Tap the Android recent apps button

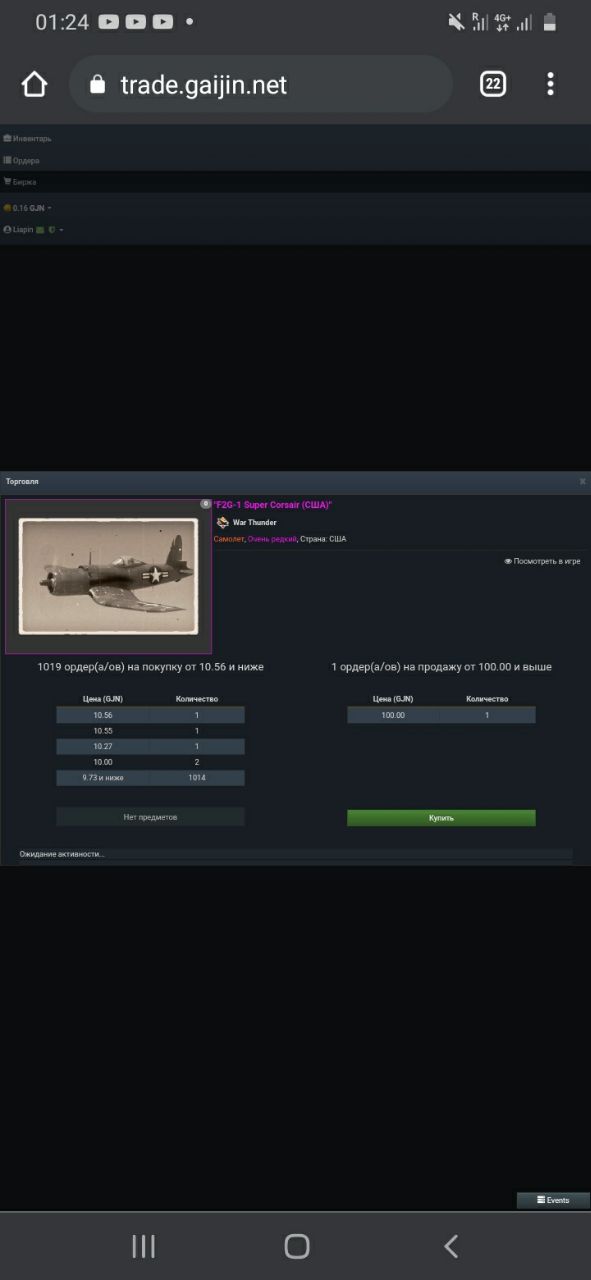coord(144,1246)
